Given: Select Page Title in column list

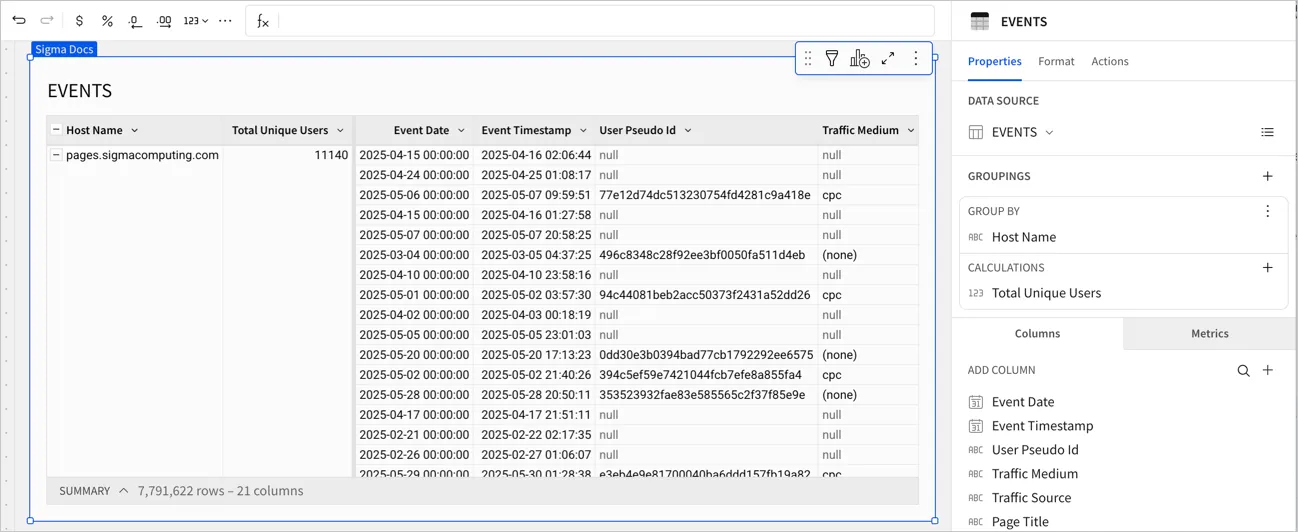Looking at the screenshot, I should [1020, 522].
